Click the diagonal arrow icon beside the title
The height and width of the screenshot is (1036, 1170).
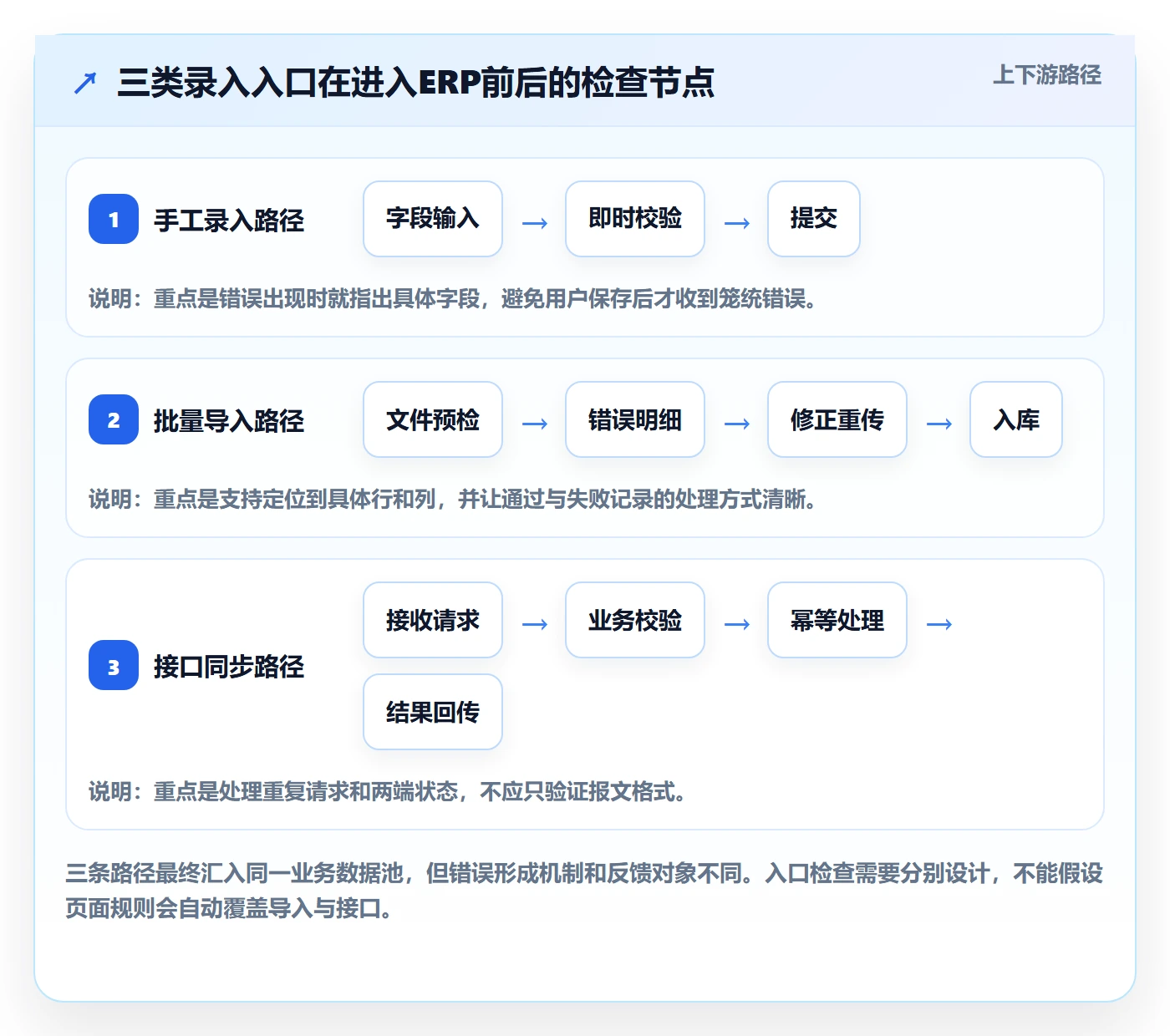tap(85, 83)
